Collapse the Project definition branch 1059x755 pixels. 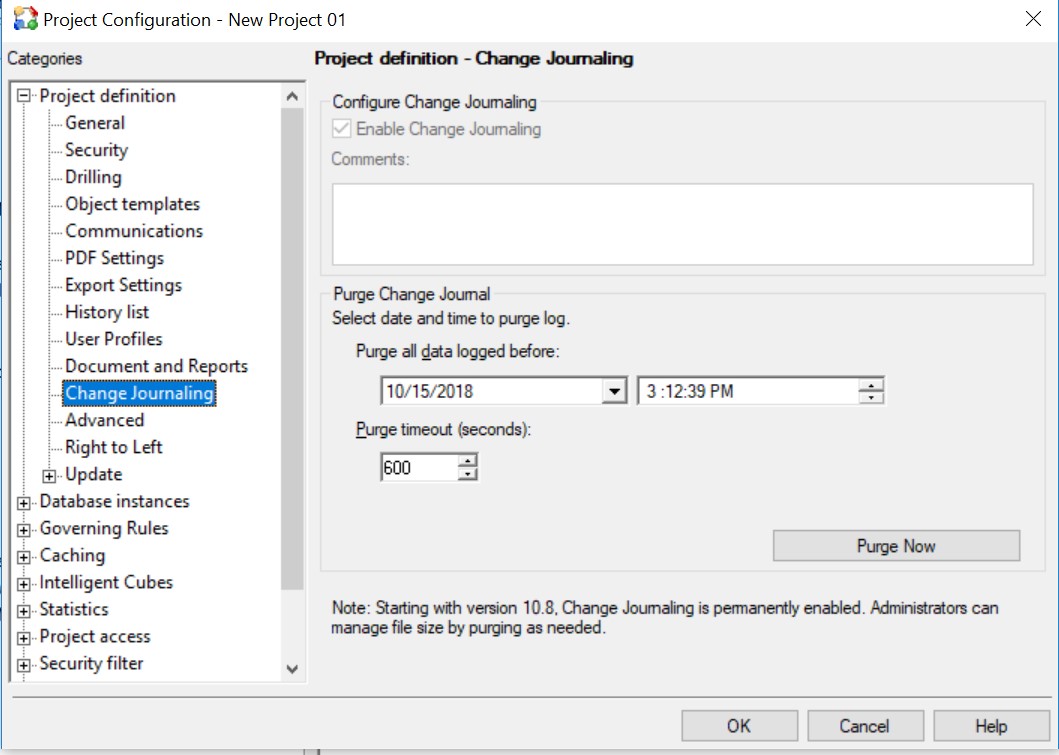(24, 95)
